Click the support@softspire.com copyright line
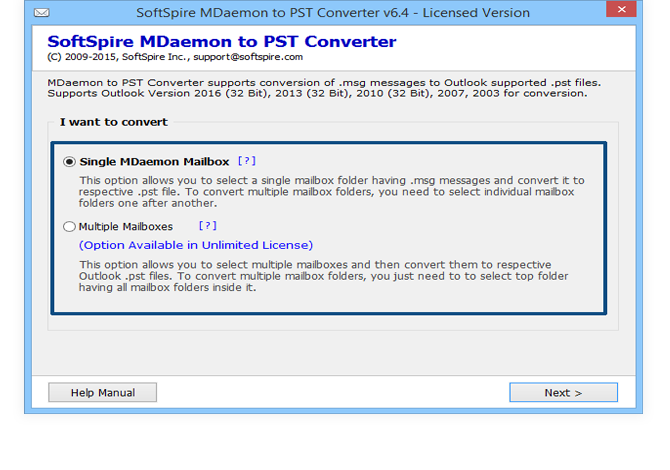 coord(175,57)
